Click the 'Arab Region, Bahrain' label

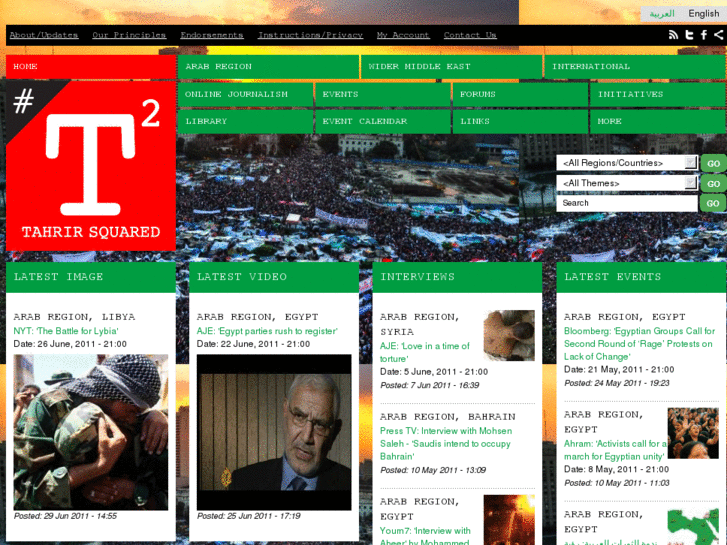[447, 417]
